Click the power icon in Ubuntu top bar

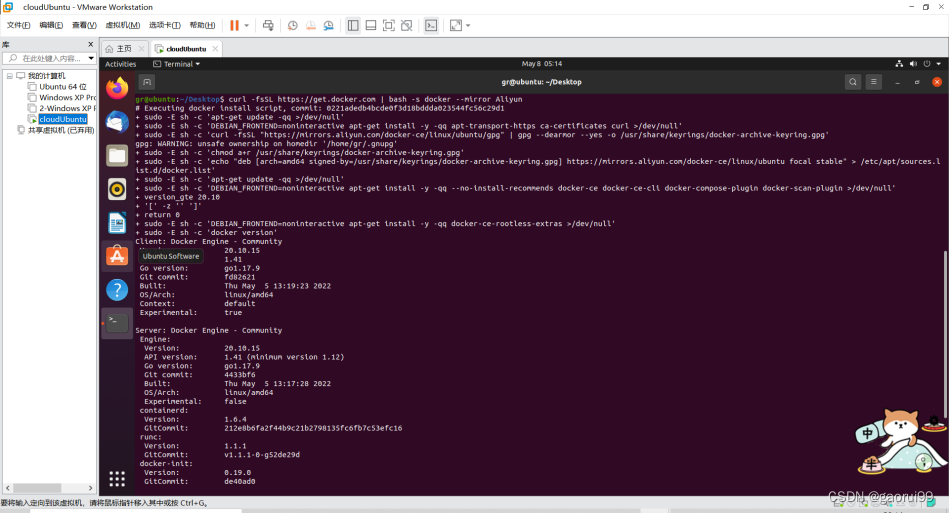(927, 64)
